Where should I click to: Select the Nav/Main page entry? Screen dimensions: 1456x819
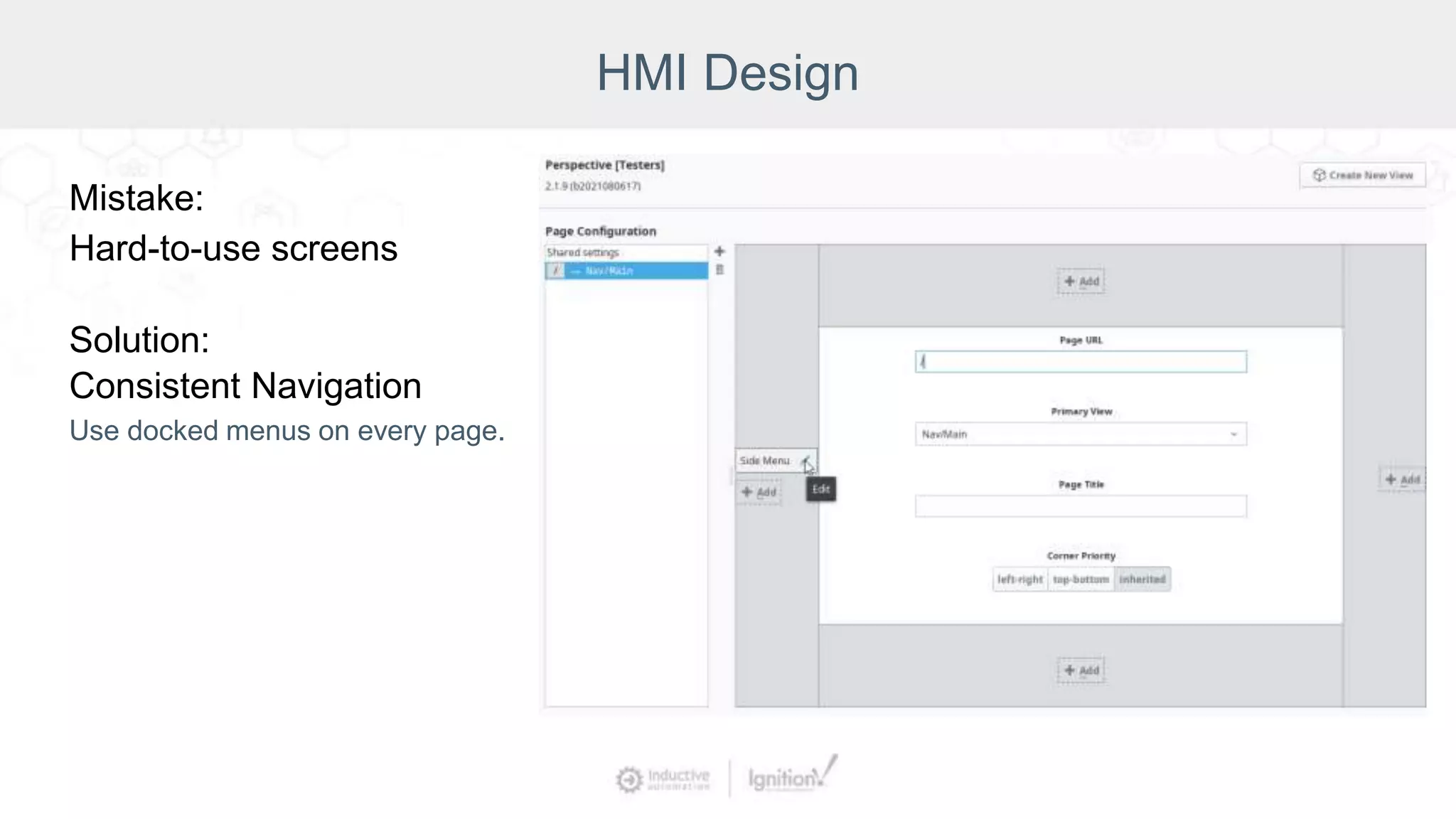tap(626, 271)
